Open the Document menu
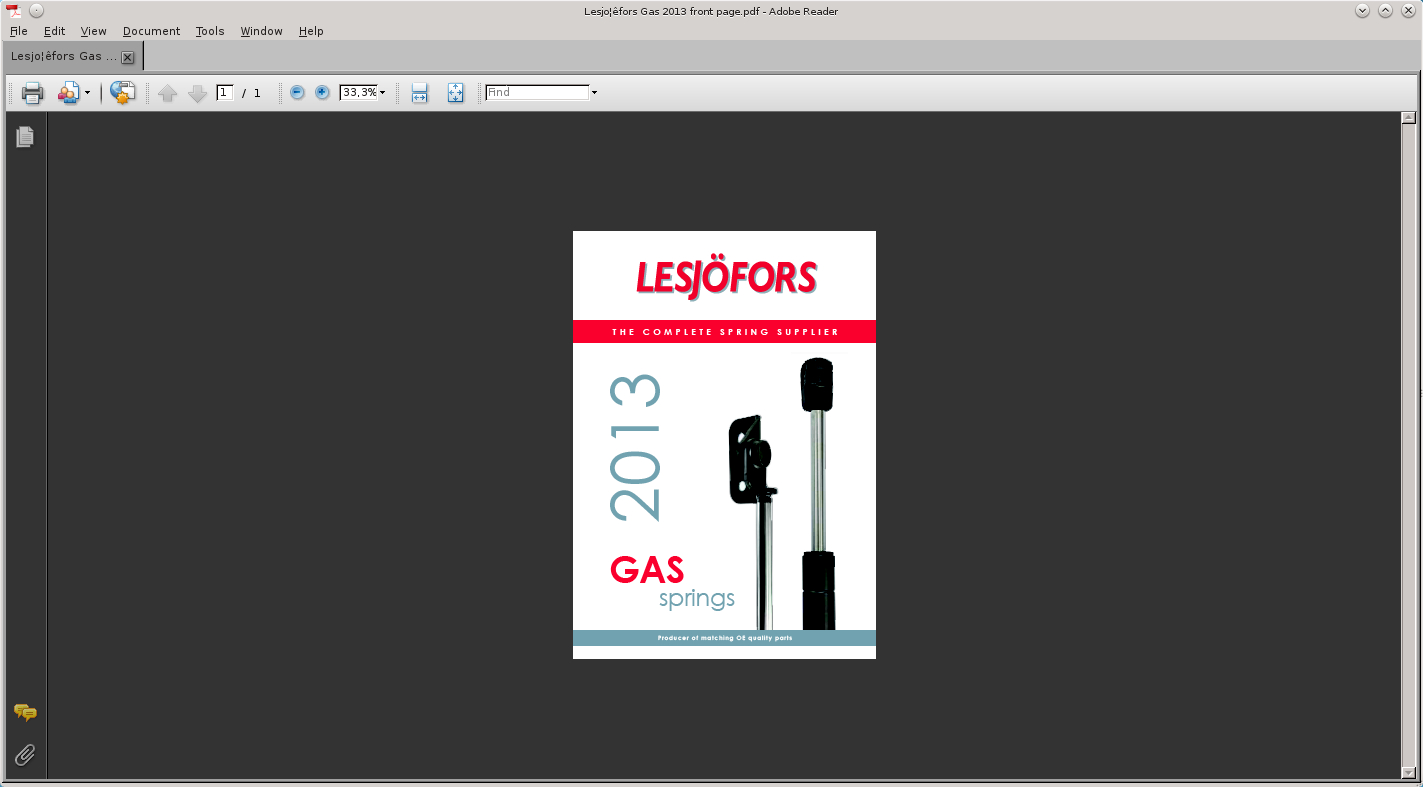 [151, 31]
